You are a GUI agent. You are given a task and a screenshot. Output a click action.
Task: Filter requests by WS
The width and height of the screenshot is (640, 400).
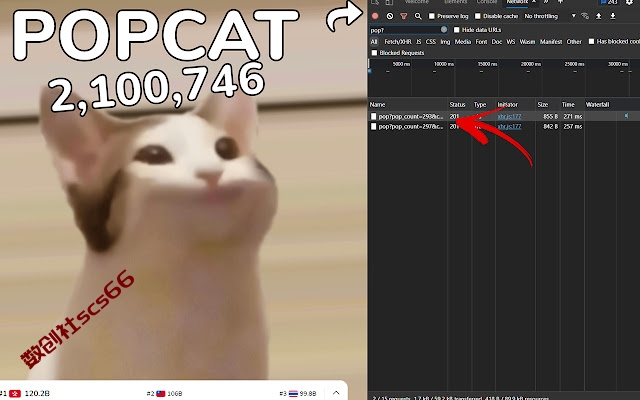[511, 42]
